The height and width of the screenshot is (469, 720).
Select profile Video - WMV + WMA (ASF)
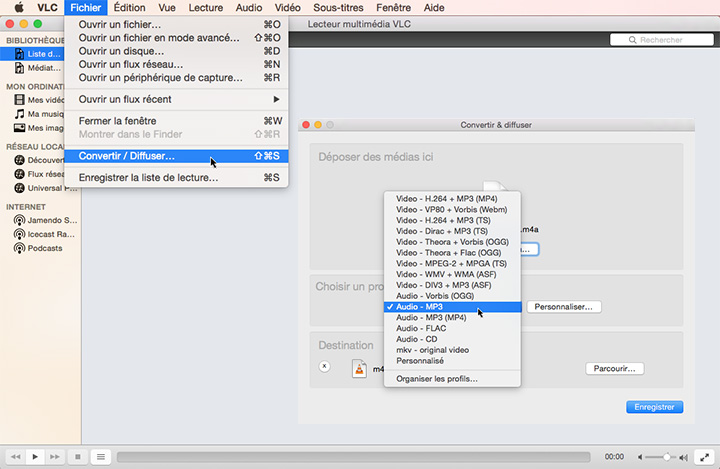click(452, 274)
